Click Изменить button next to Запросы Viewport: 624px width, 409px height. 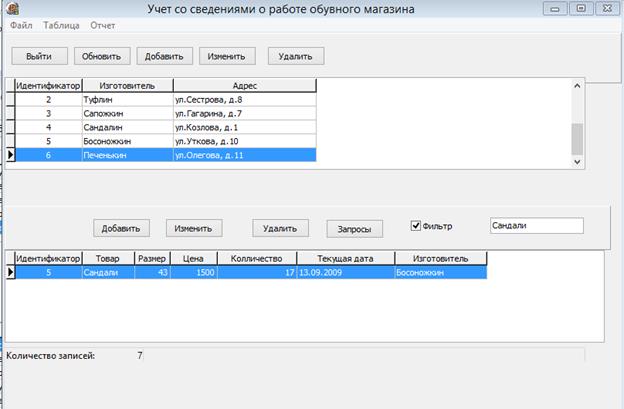(x=194, y=228)
